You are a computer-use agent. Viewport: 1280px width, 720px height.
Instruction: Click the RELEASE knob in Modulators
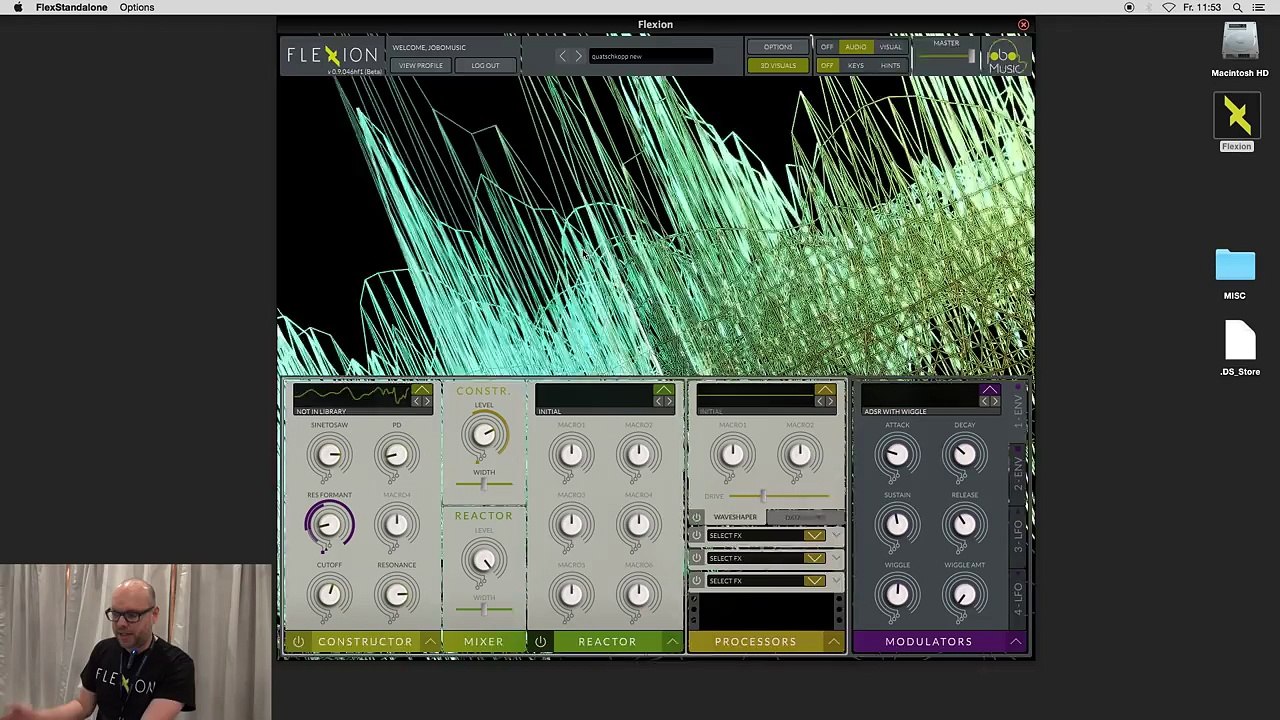point(964,524)
